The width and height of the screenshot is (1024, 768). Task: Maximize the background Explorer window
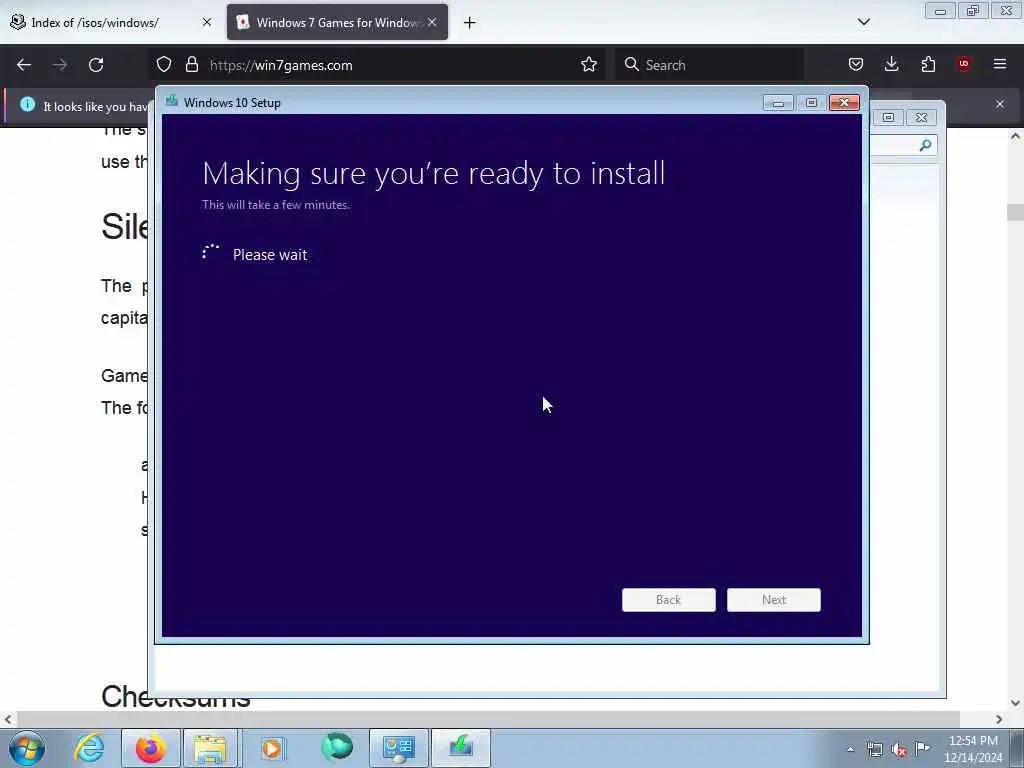888,118
